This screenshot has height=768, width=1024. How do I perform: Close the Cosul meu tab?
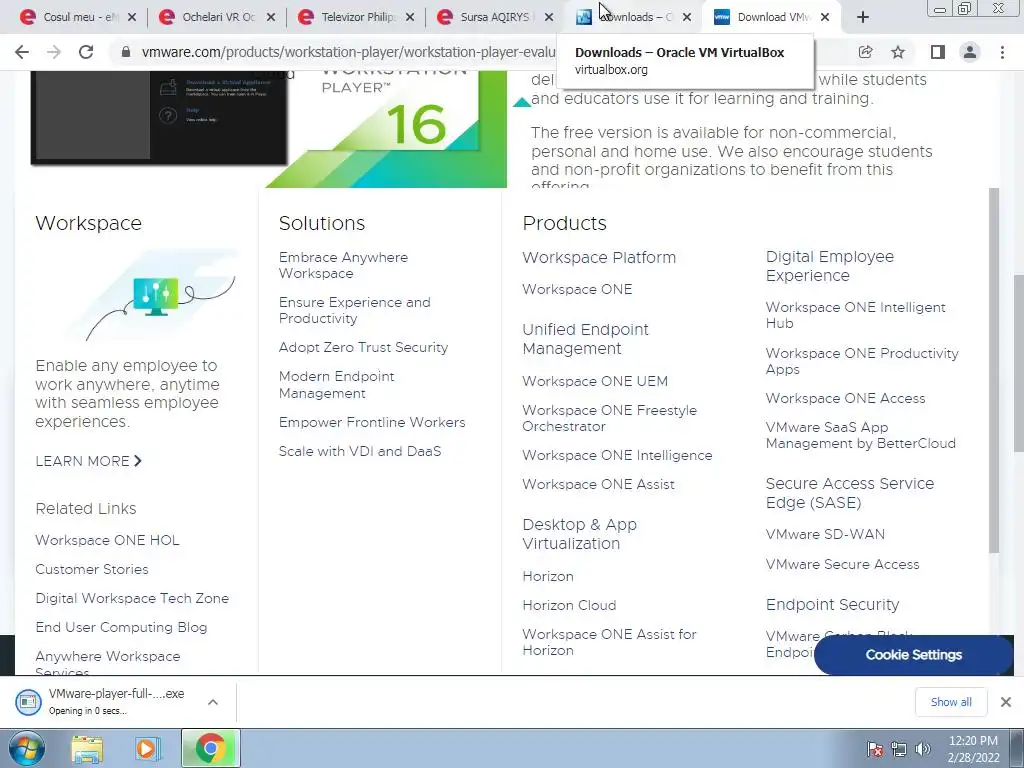tap(132, 17)
